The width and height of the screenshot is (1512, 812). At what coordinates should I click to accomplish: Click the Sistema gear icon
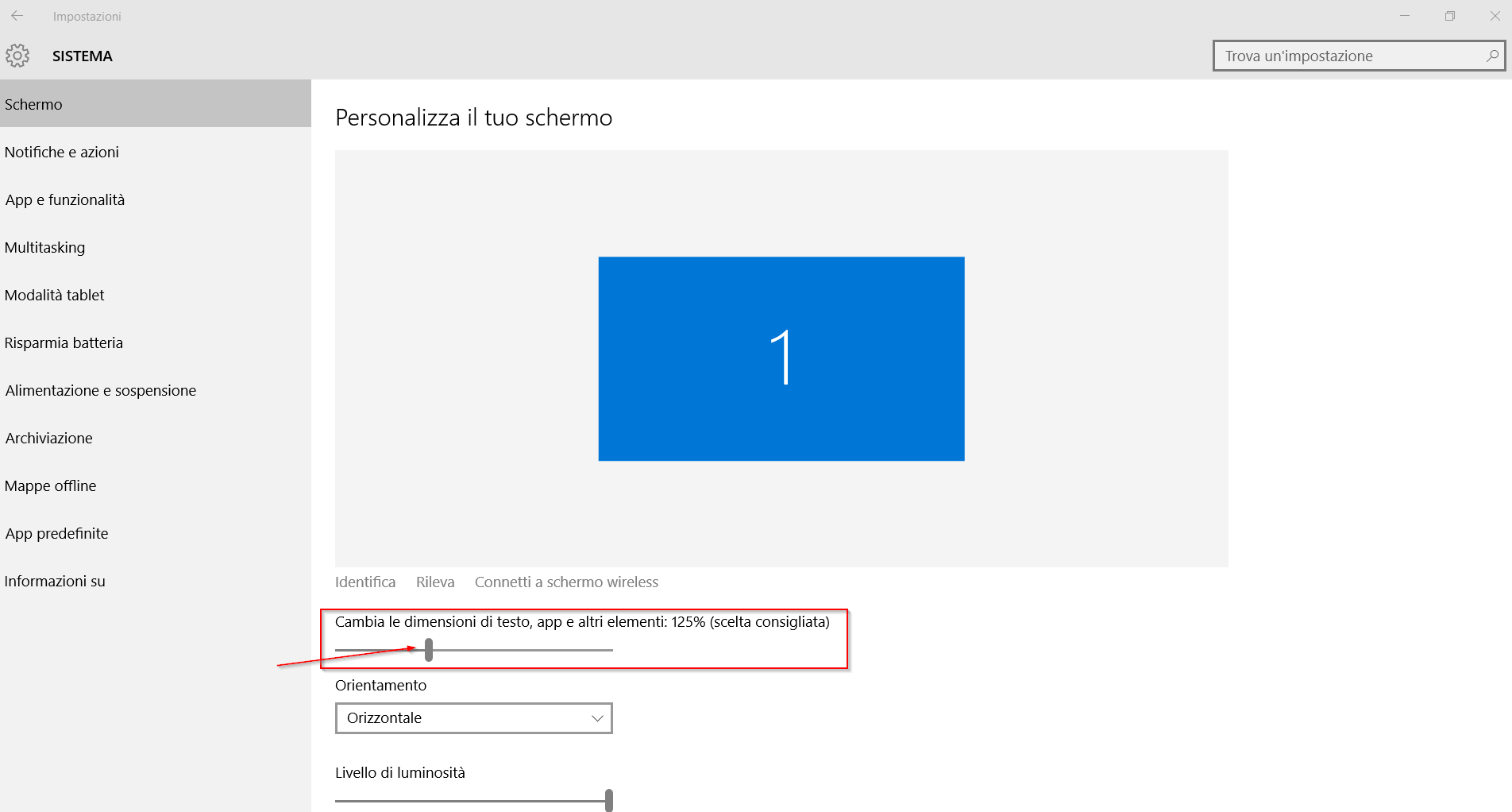tap(17, 56)
